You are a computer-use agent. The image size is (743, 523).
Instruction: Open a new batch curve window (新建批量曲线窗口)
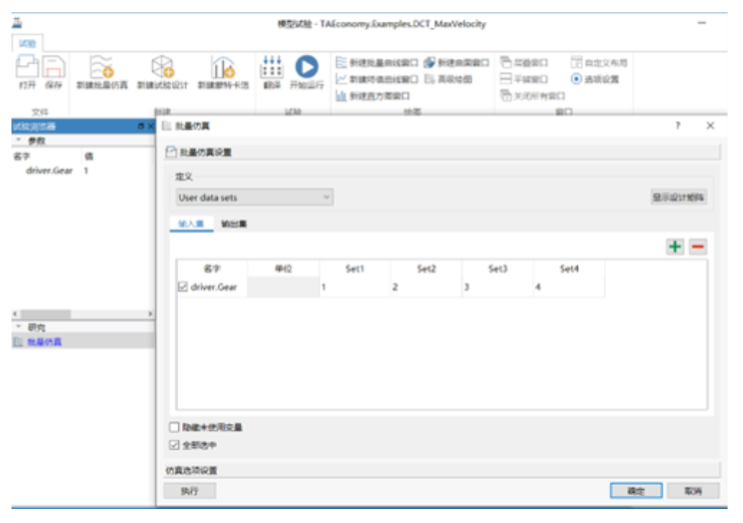pos(377,63)
